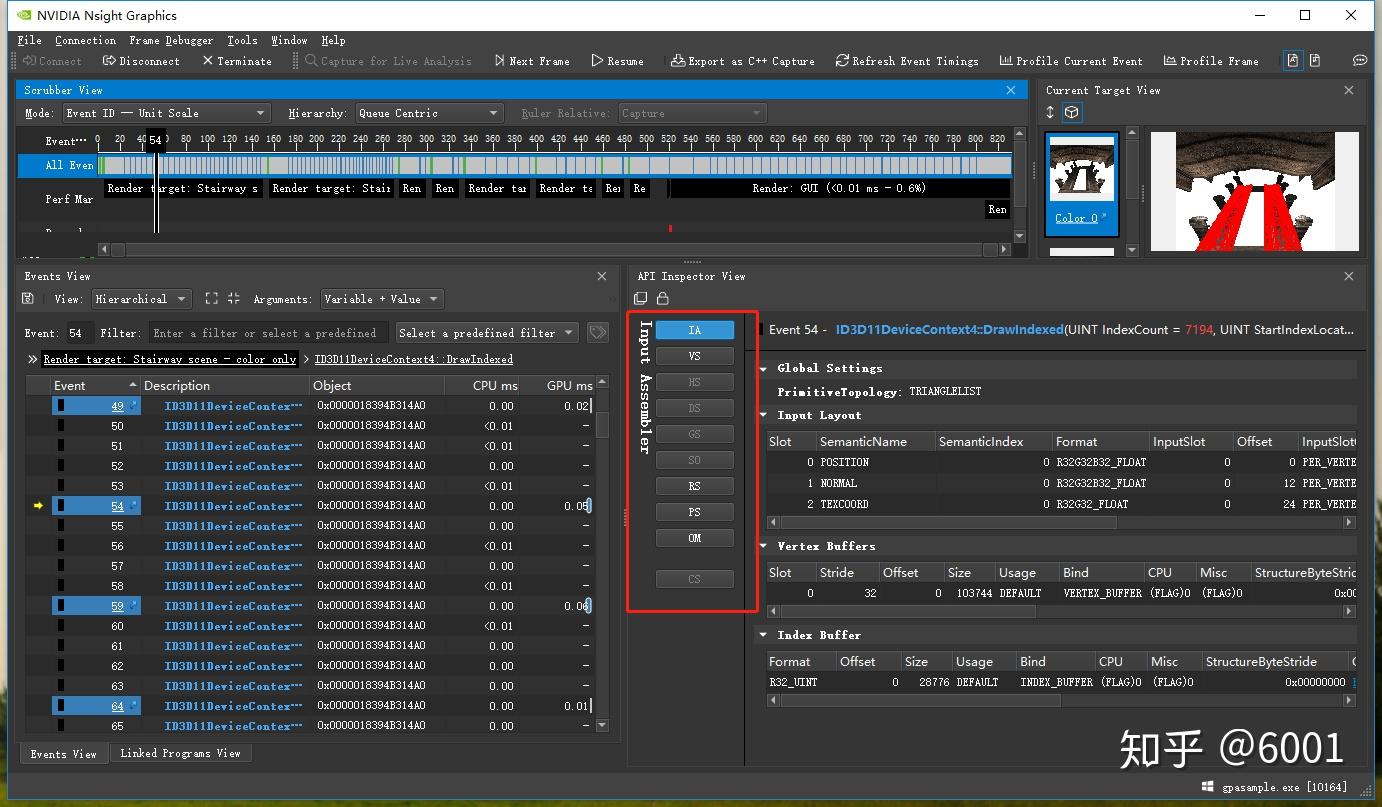Click the expand all icon in Events View
The width and height of the screenshot is (1382, 807).
click(211, 298)
